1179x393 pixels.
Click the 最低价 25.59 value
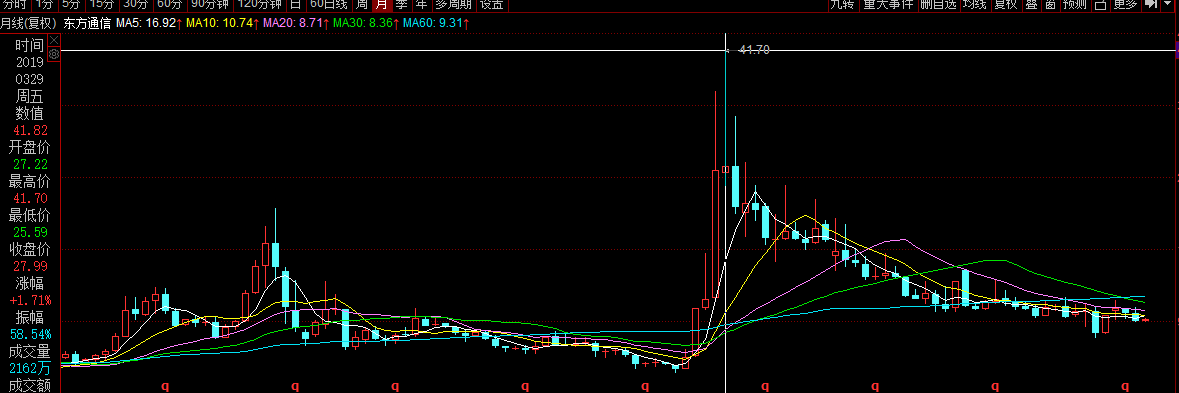30,232
